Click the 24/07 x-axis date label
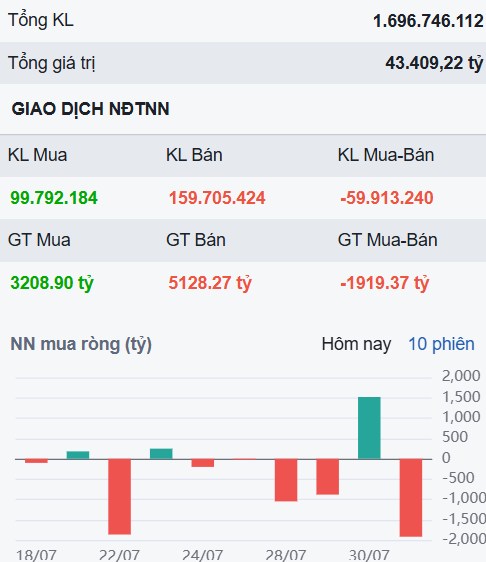Image resolution: width=486 pixels, height=562 pixels. click(x=202, y=555)
